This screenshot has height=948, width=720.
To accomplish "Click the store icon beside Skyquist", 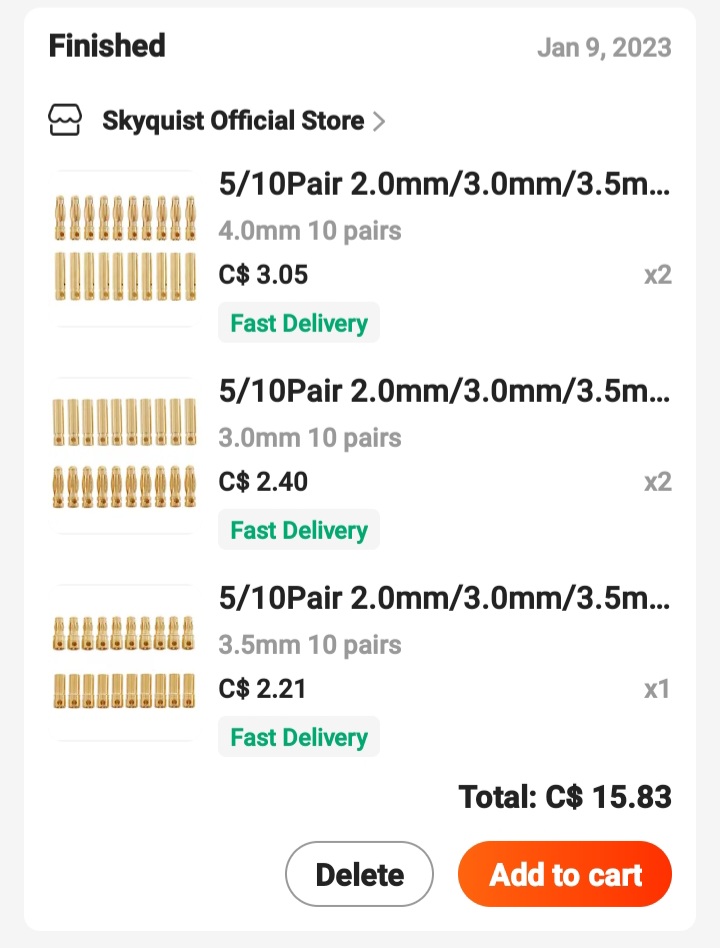I will coord(66,121).
